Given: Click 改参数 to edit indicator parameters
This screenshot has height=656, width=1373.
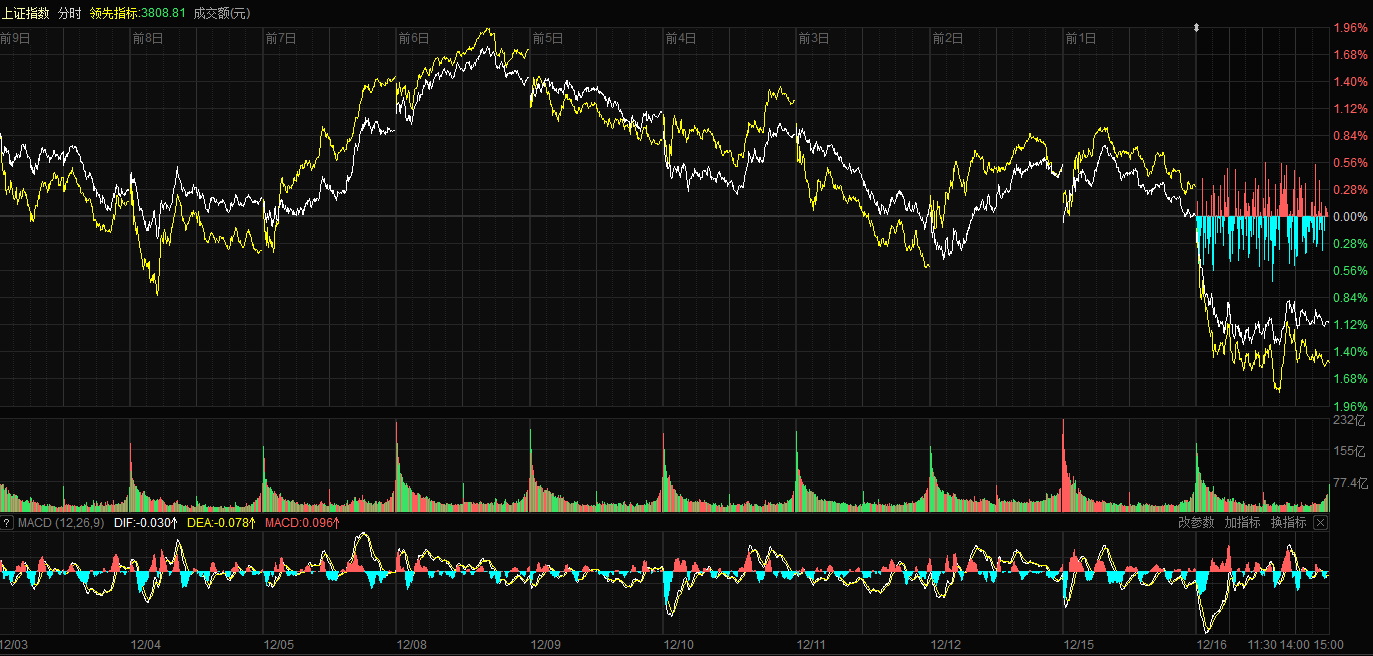Looking at the screenshot, I should (1196, 522).
